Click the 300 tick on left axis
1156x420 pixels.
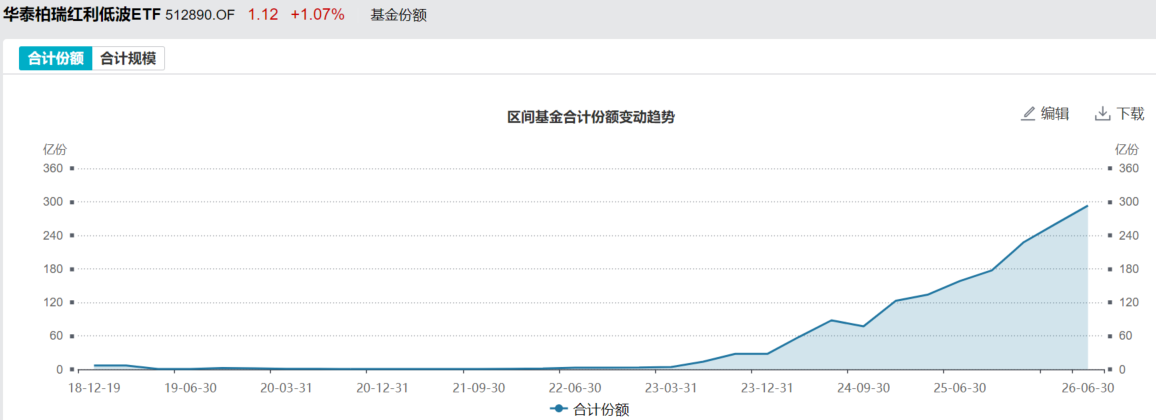[53, 202]
